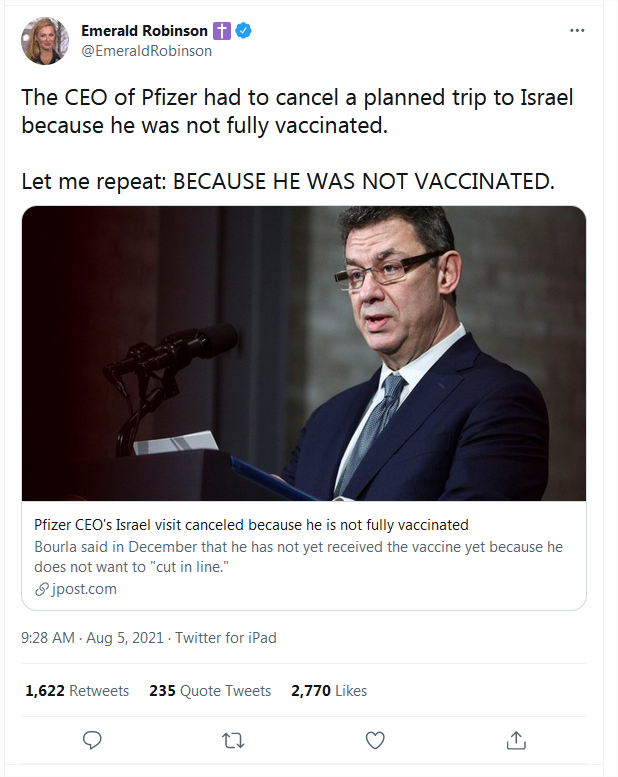Click the article description starting with Bourla
Screen dimensions: 618x777
298,557
